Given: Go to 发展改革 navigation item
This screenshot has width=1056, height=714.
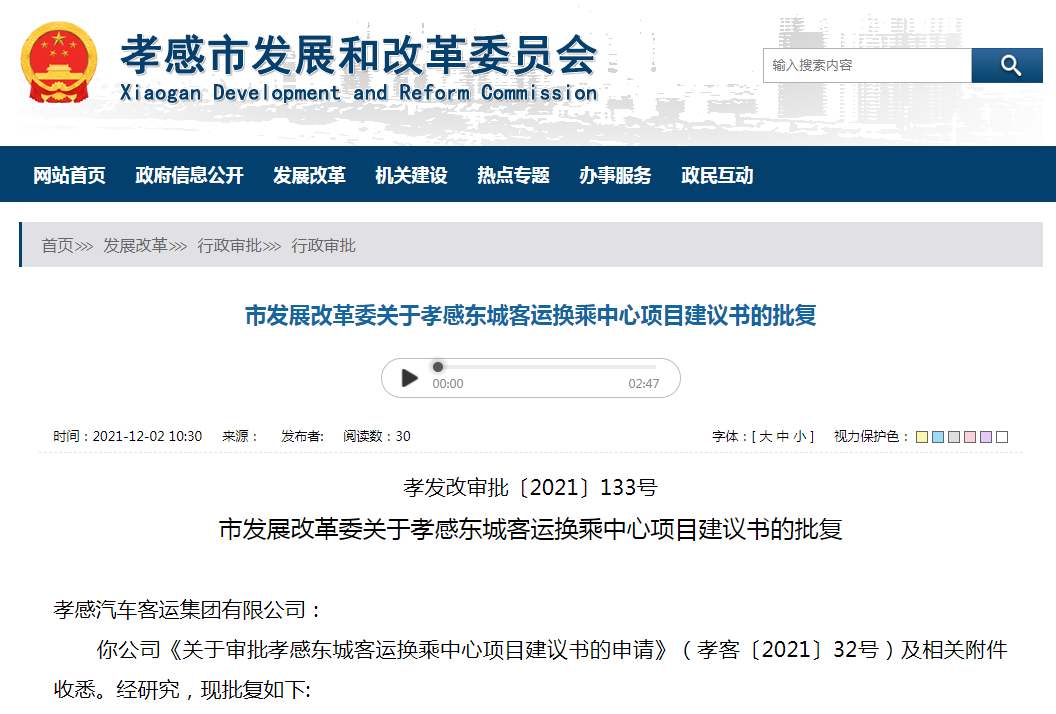Looking at the screenshot, I should [x=309, y=175].
